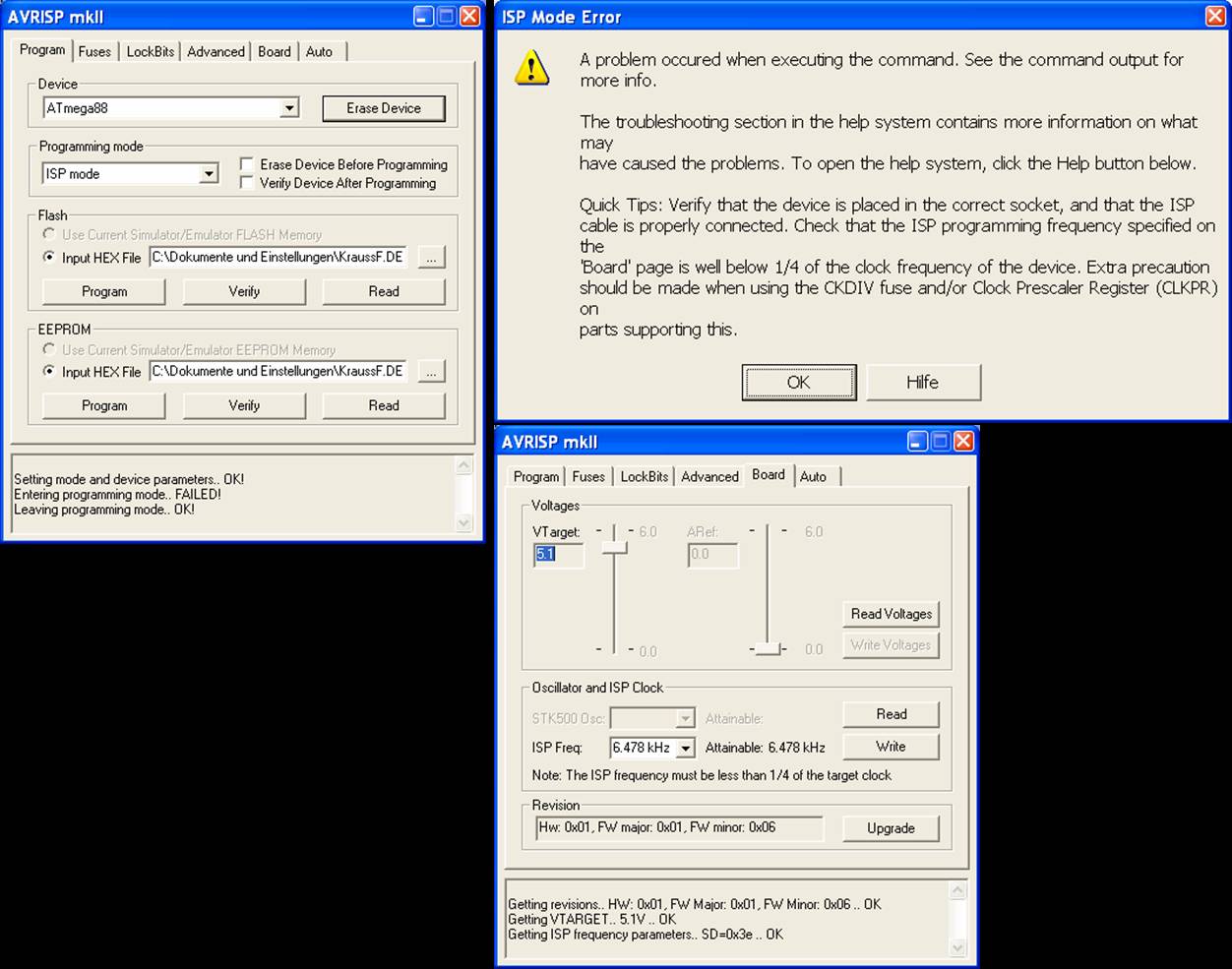Switch to Auto tab in the Board window
This screenshot has height=969, width=1232.
[x=813, y=476]
